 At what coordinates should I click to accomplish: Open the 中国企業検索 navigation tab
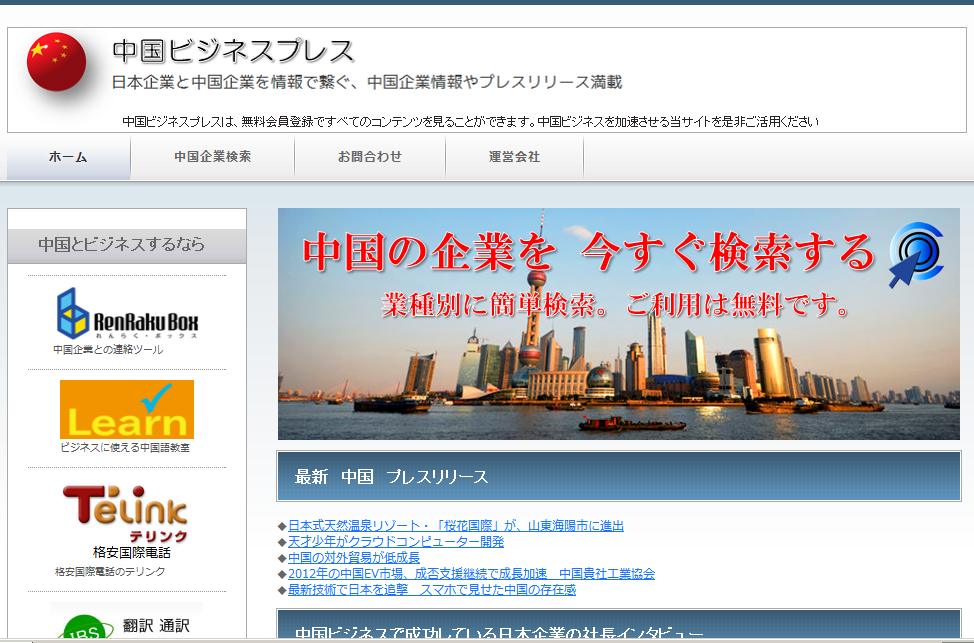212,157
